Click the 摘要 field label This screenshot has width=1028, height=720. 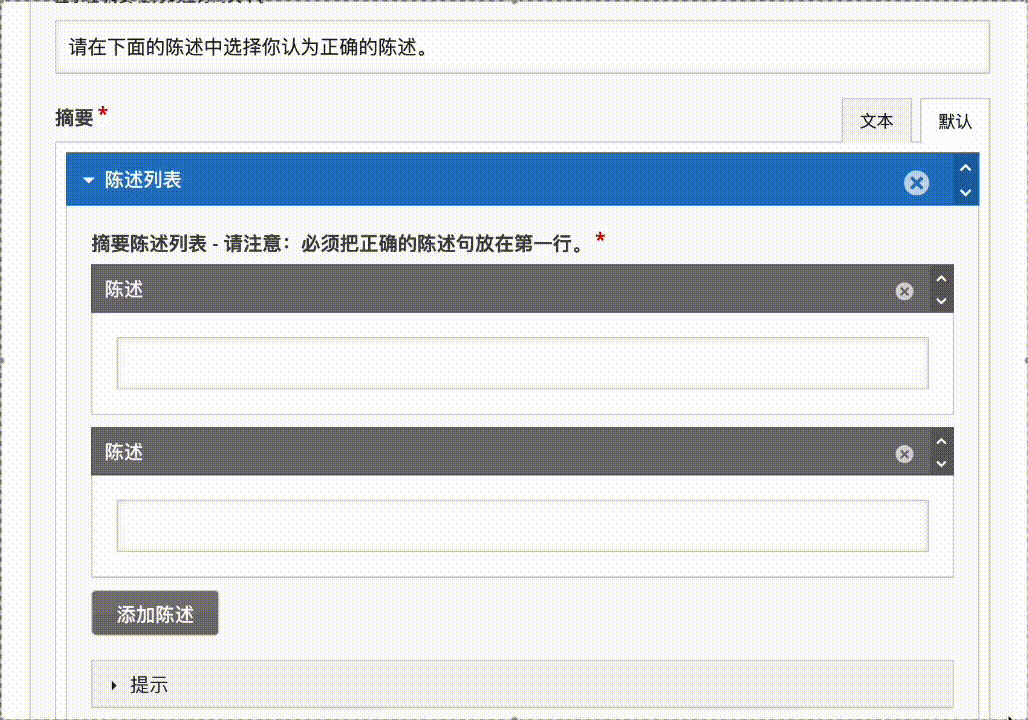coord(72,117)
